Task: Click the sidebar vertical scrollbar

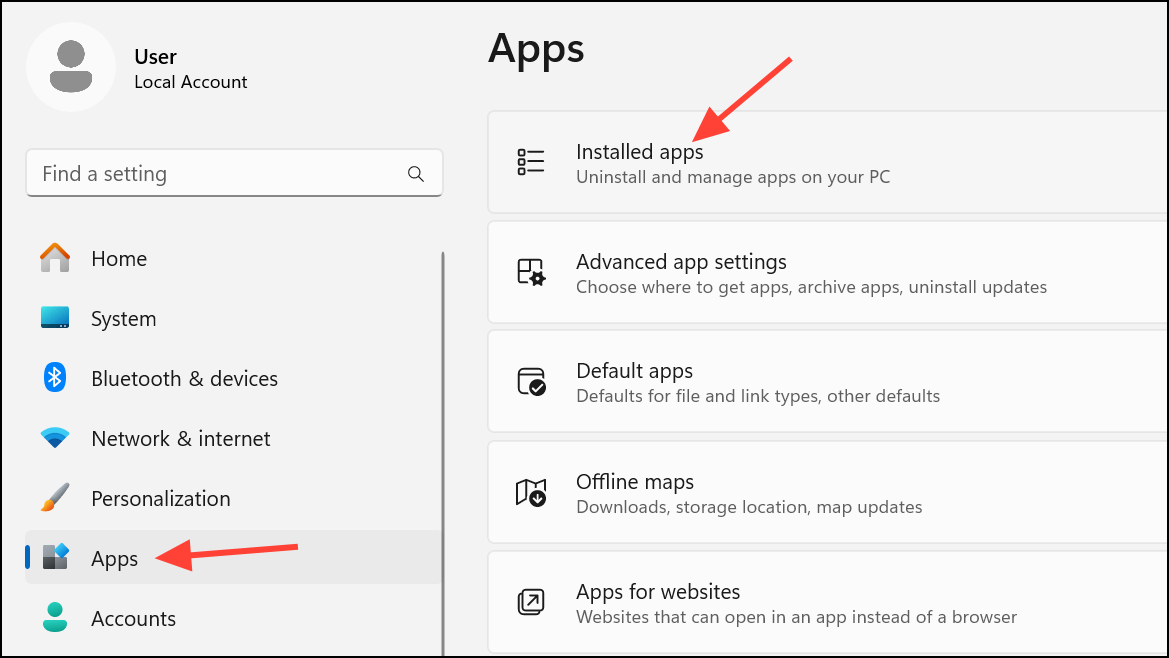Action: [443, 453]
